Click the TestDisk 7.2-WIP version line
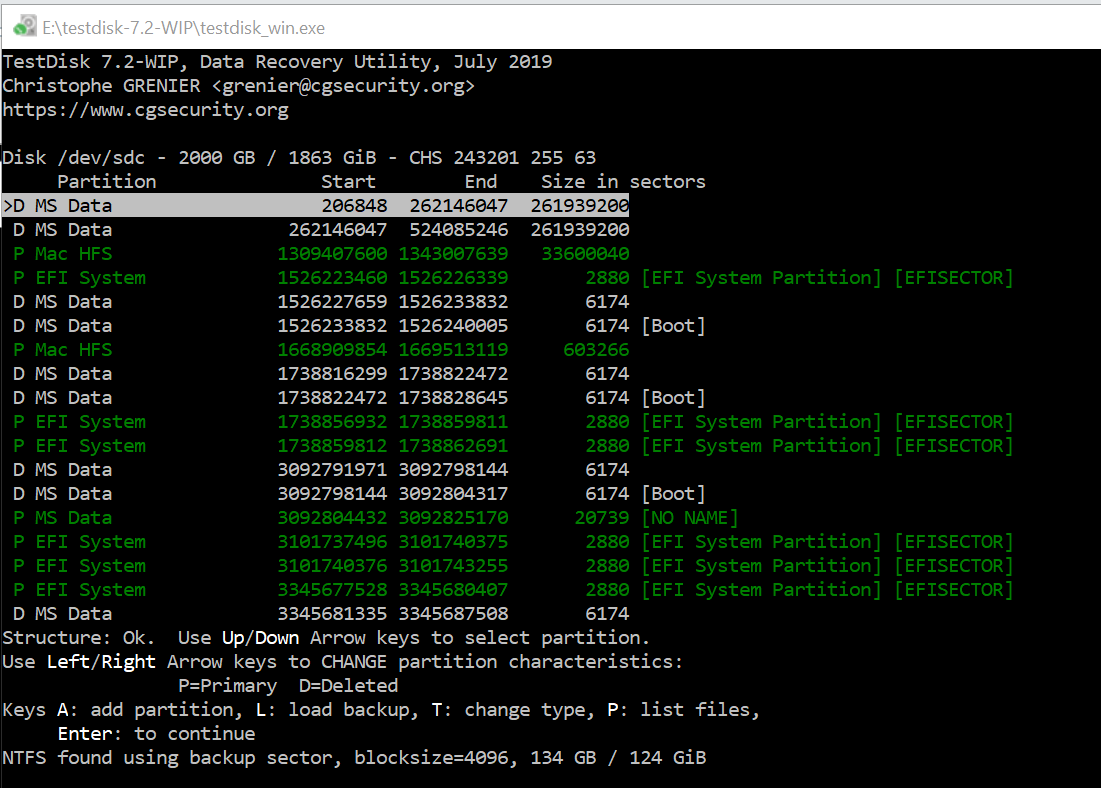Viewport: 1101px width, 788px height. (277, 62)
